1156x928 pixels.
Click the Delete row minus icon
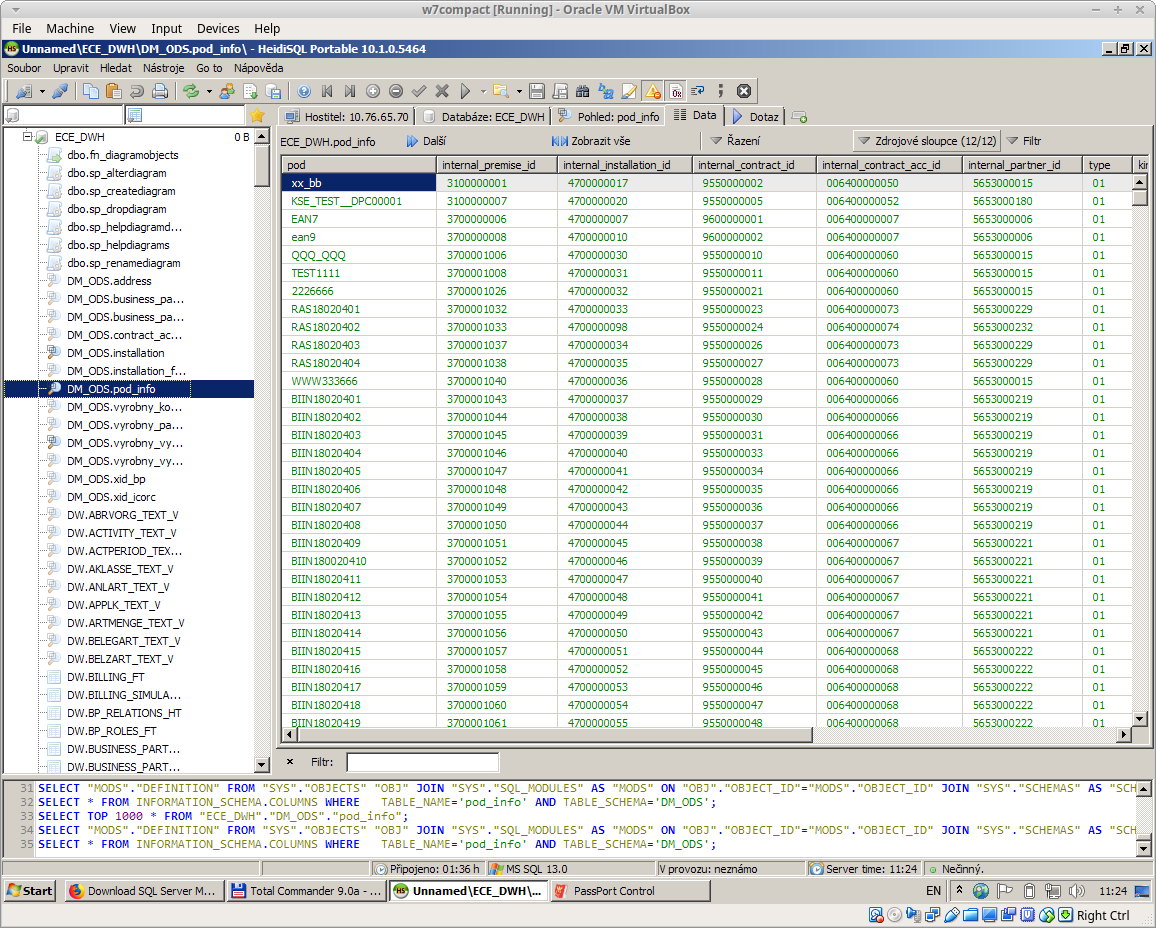[x=396, y=91]
